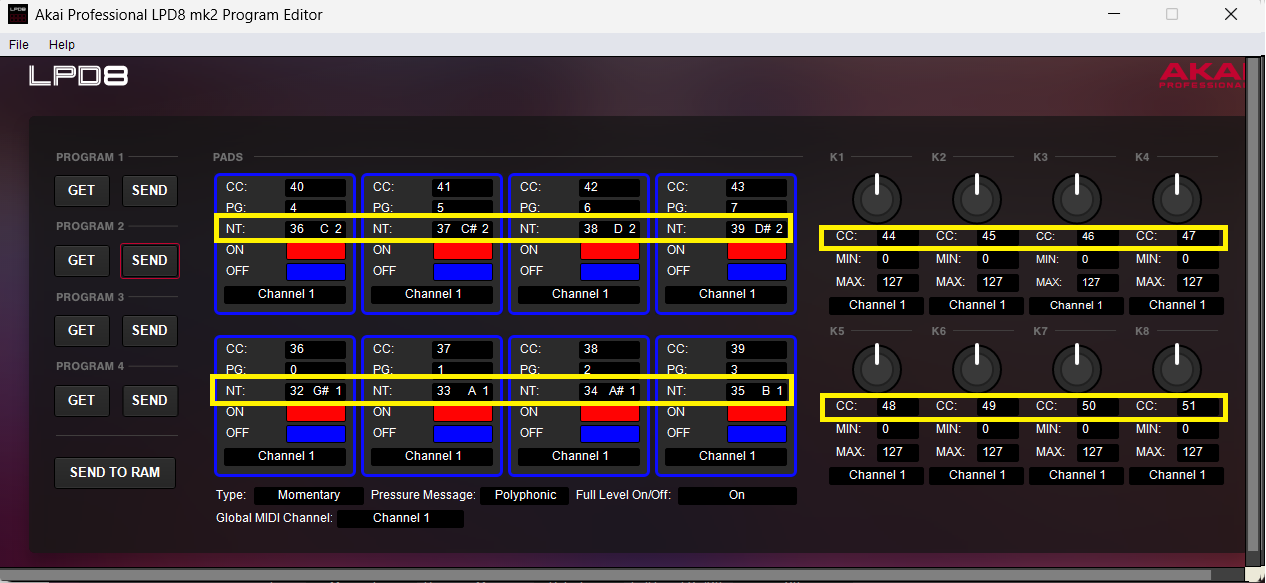Turn the K3 knob dial
This screenshot has width=1266, height=583.
point(1076,198)
